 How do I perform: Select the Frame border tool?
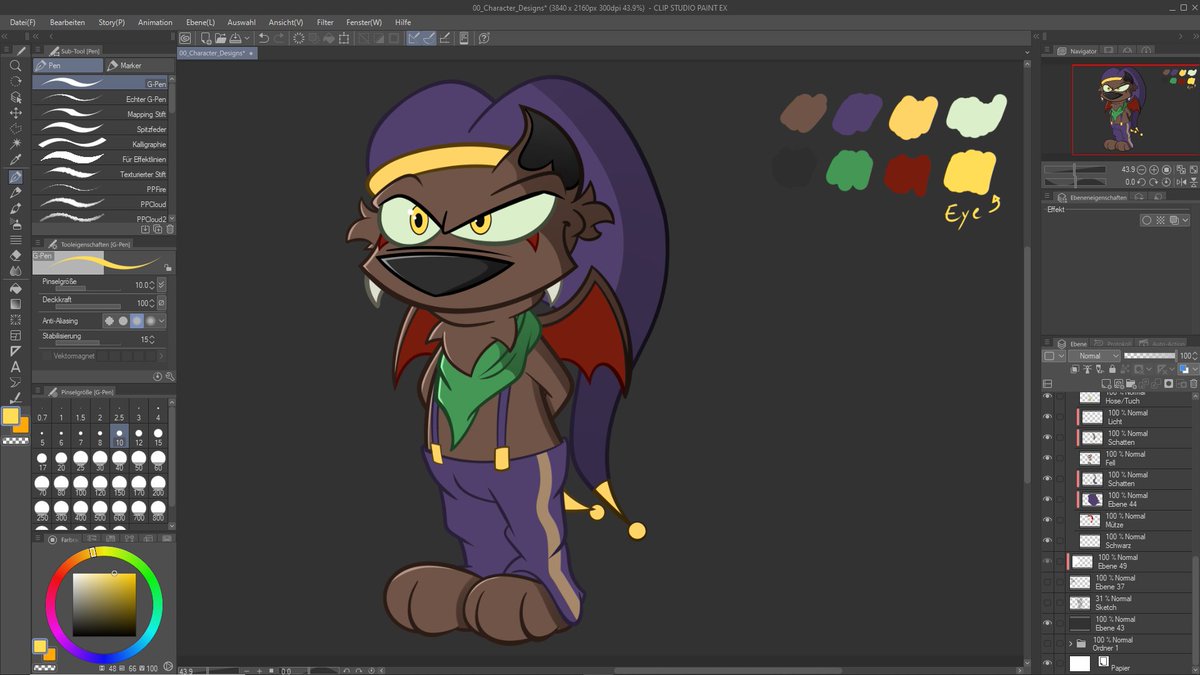pyautogui.click(x=15, y=335)
